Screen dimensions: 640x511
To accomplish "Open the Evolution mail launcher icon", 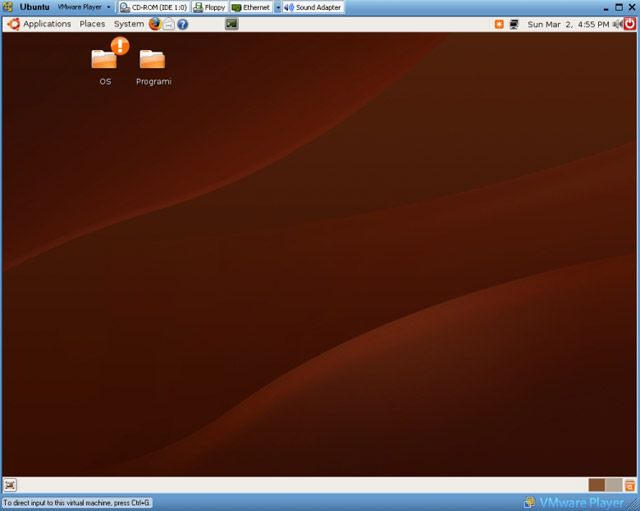I will click(x=169, y=24).
